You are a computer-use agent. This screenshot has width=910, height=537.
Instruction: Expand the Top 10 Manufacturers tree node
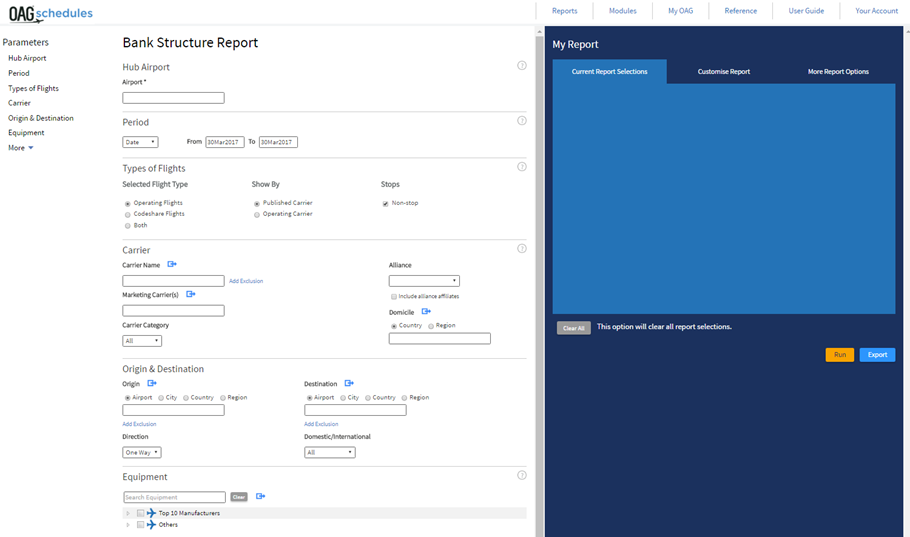tap(128, 513)
